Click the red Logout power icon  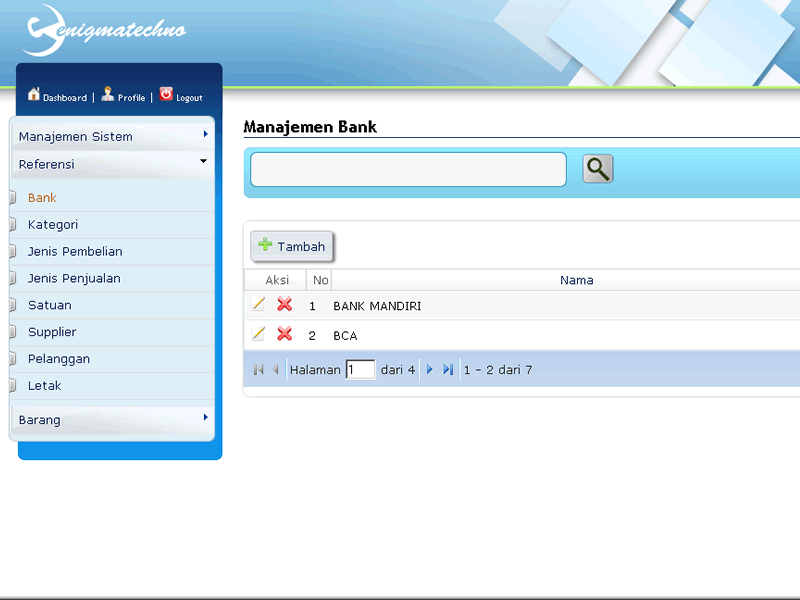(x=166, y=94)
